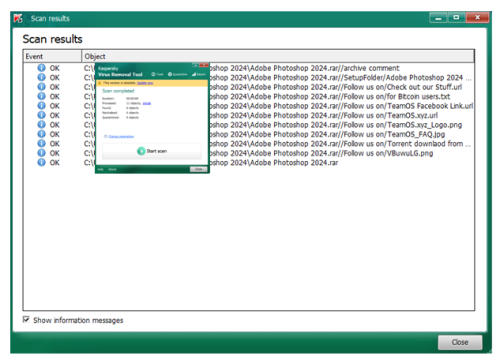Close Scan results with bottom Close button

460,342
